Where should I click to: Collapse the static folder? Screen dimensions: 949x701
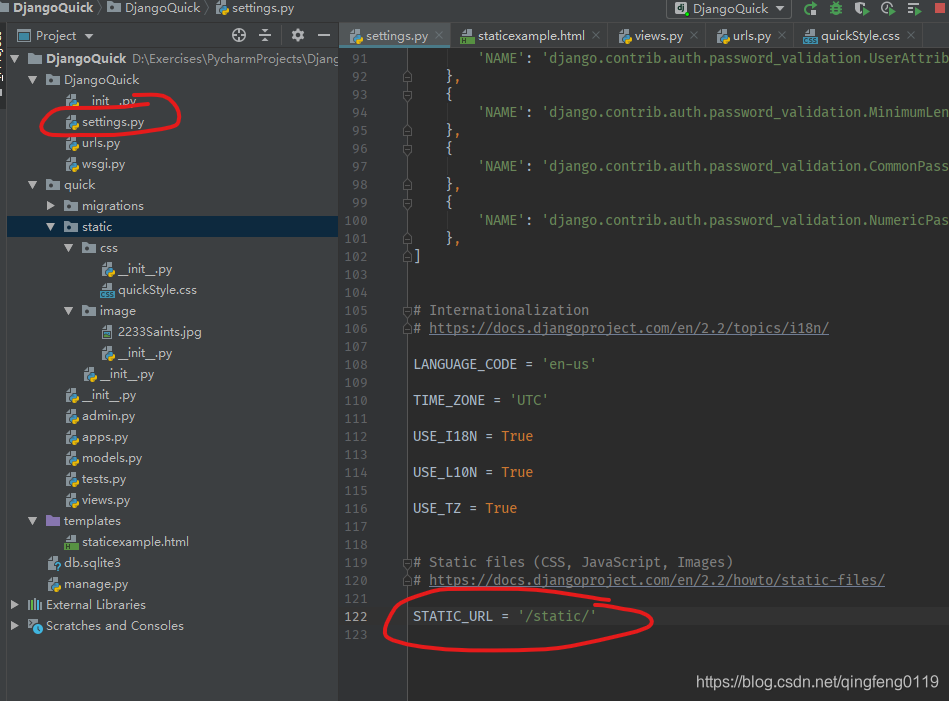tap(51, 227)
